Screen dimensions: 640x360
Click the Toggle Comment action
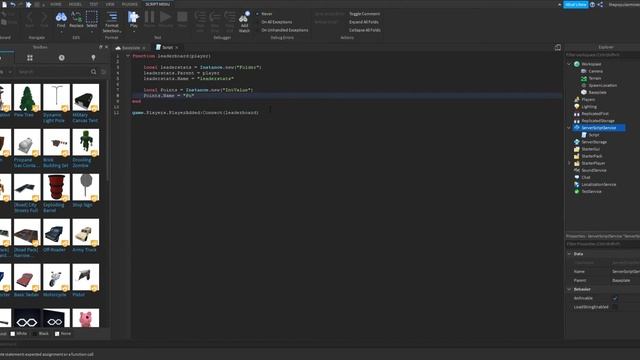364,14
